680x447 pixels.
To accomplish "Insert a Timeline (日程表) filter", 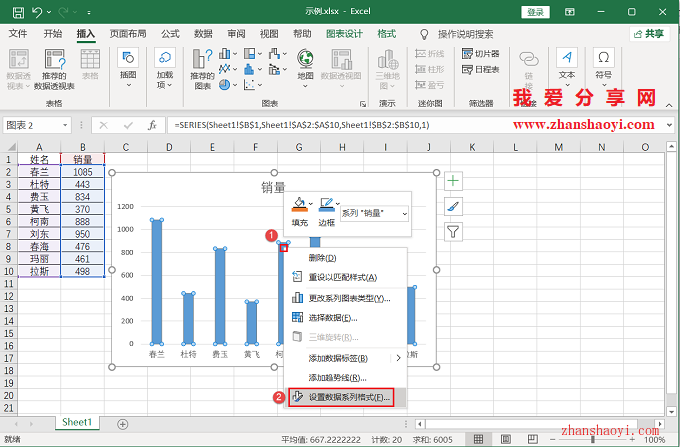I will point(481,69).
